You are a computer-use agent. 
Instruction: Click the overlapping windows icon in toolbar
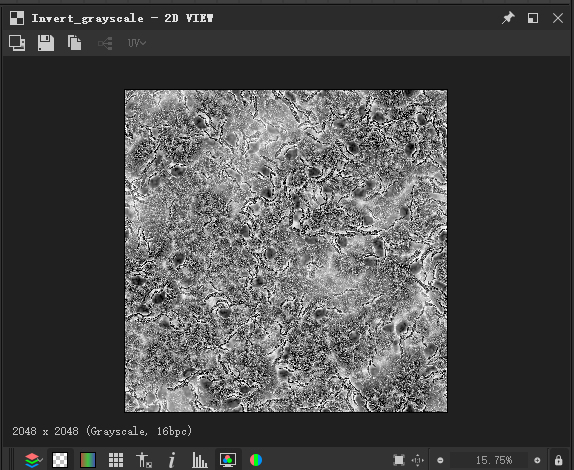pos(17,43)
